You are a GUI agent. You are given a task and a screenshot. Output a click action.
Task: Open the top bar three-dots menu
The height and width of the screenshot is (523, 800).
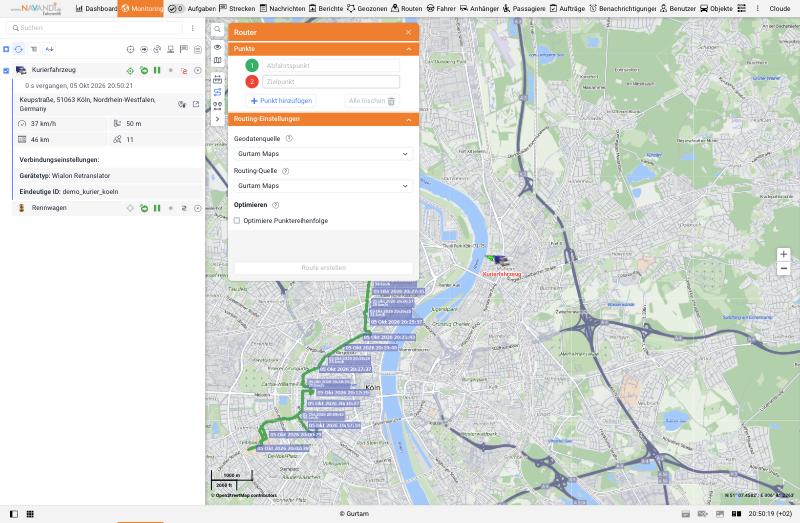758,9
